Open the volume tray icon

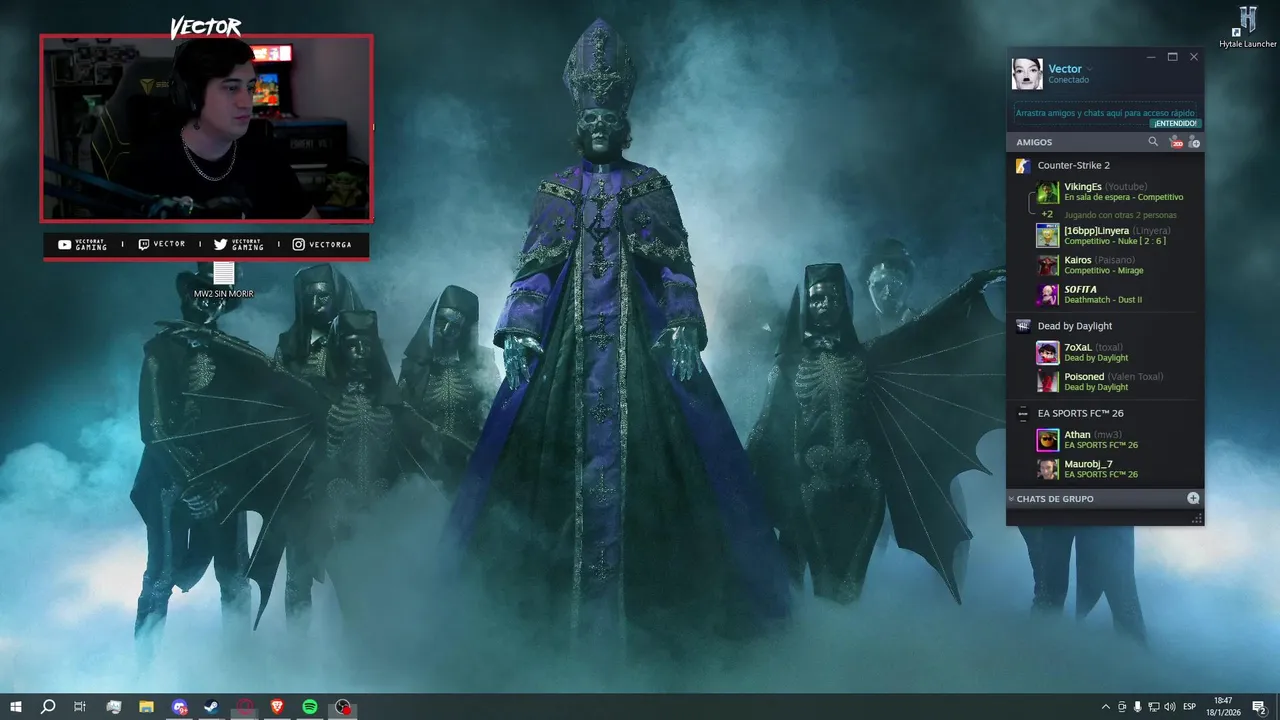tap(1170, 707)
